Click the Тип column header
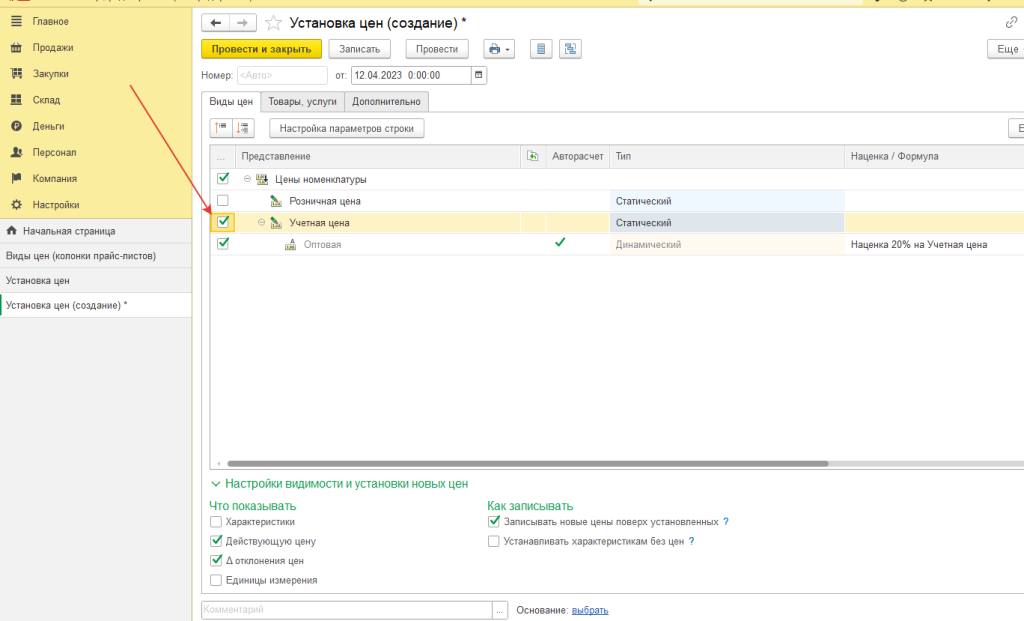Screen dimensions: 1024x621 point(727,157)
